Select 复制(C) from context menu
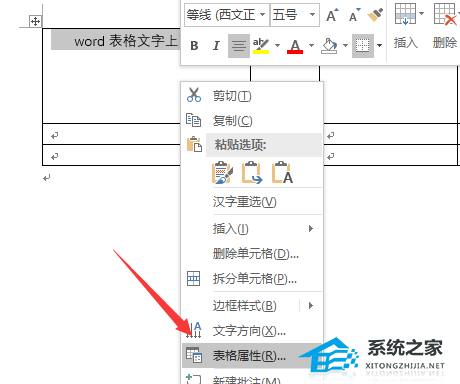The width and height of the screenshot is (460, 384). click(x=252, y=121)
